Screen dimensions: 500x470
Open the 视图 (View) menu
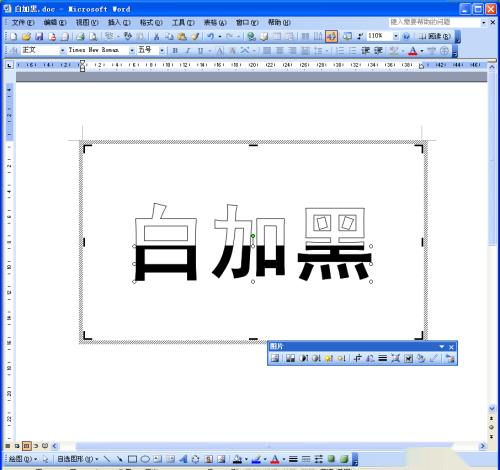pyautogui.click(x=87, y=23)
